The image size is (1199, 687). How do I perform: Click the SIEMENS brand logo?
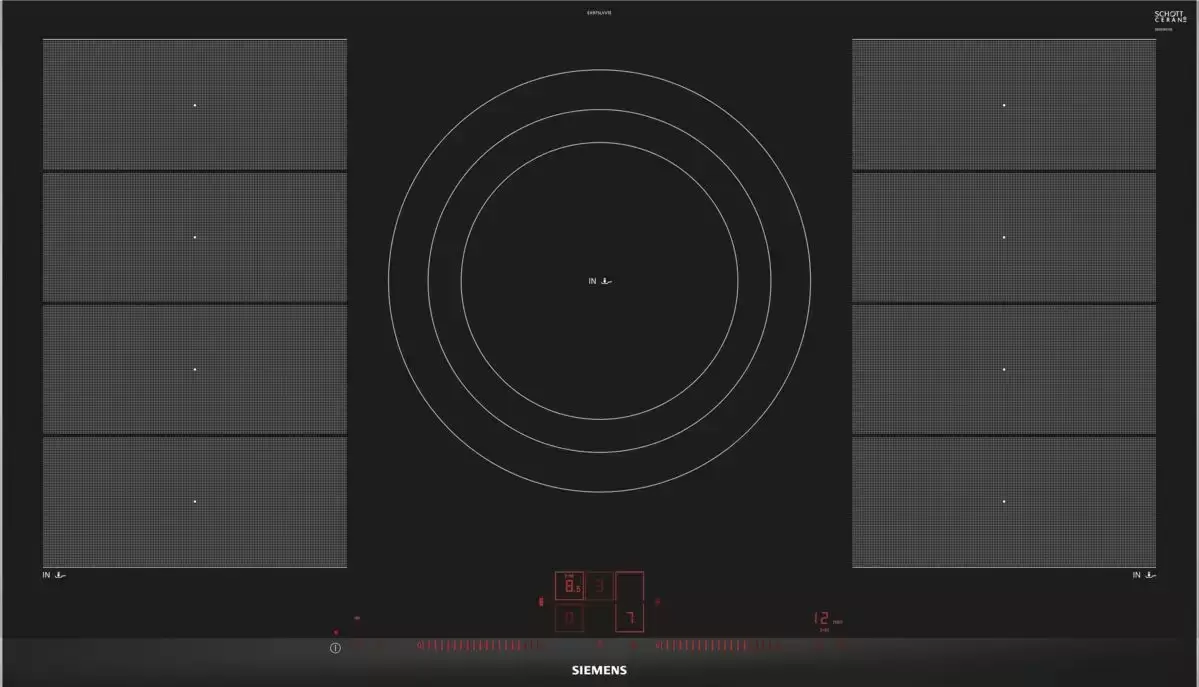(599, 670)
